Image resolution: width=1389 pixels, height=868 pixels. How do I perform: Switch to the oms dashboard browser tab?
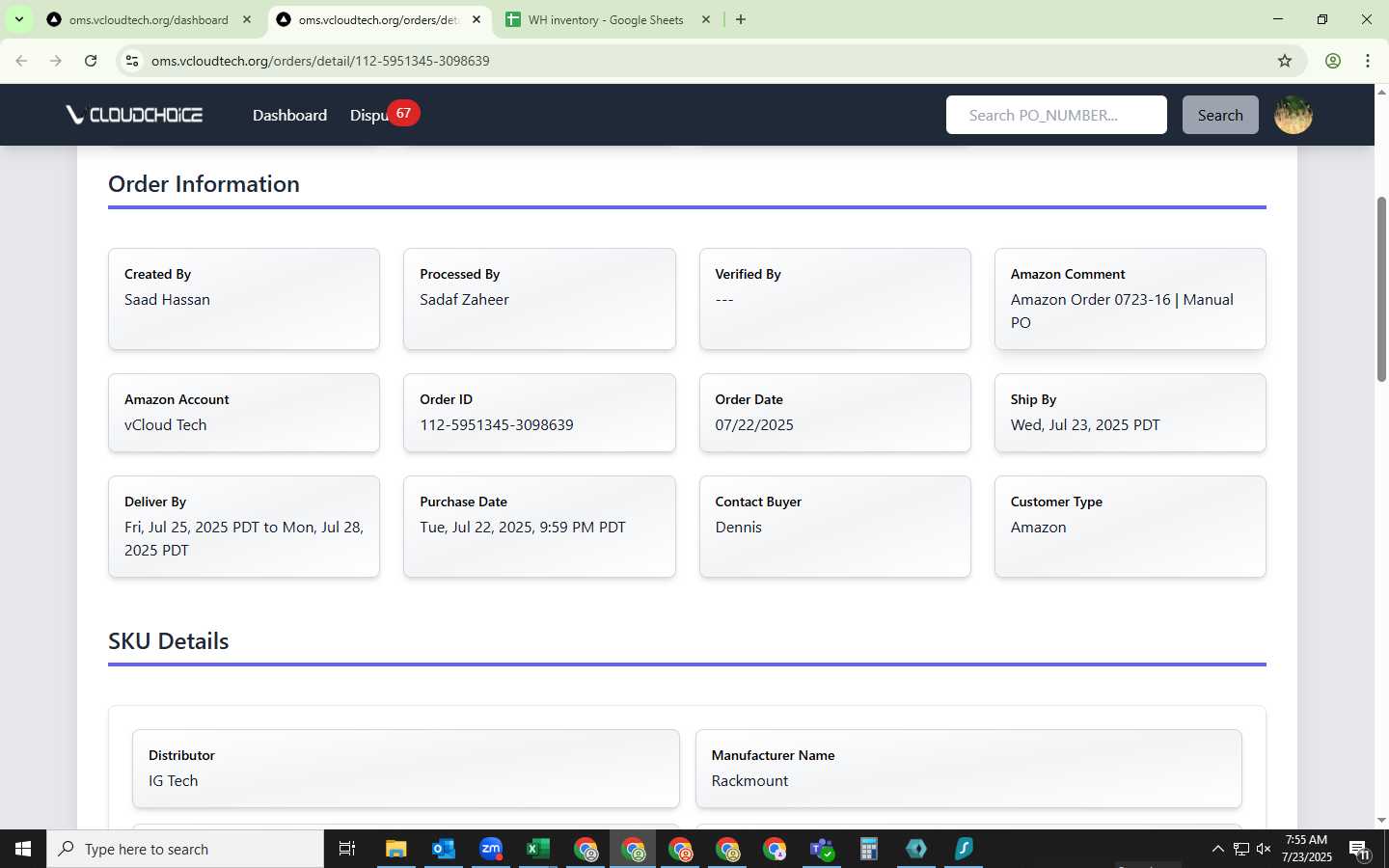(x=149, y=19)
